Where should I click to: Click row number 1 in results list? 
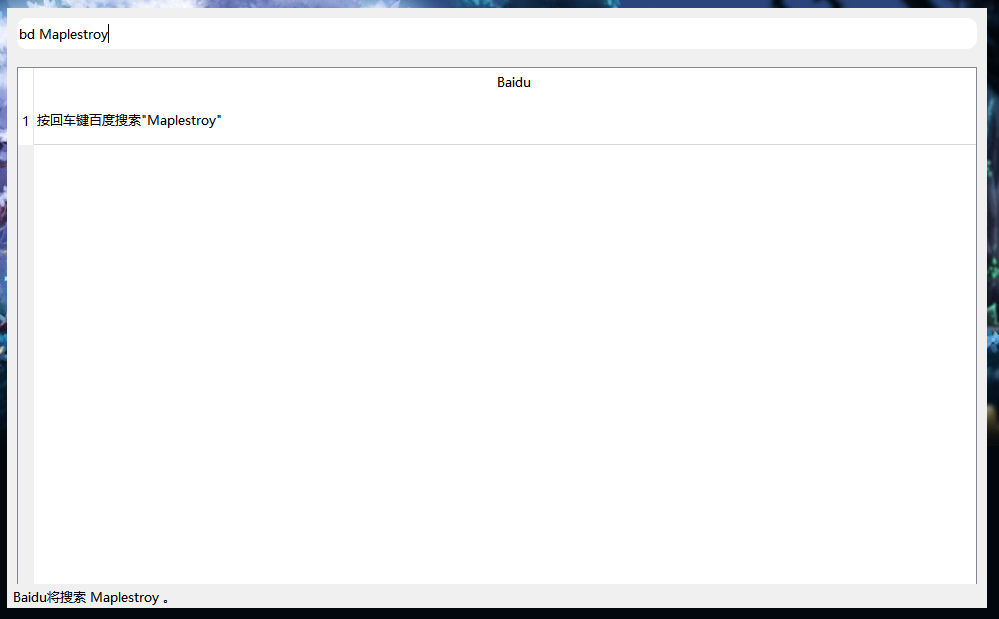pyautogui.click(x=25, y=121)
